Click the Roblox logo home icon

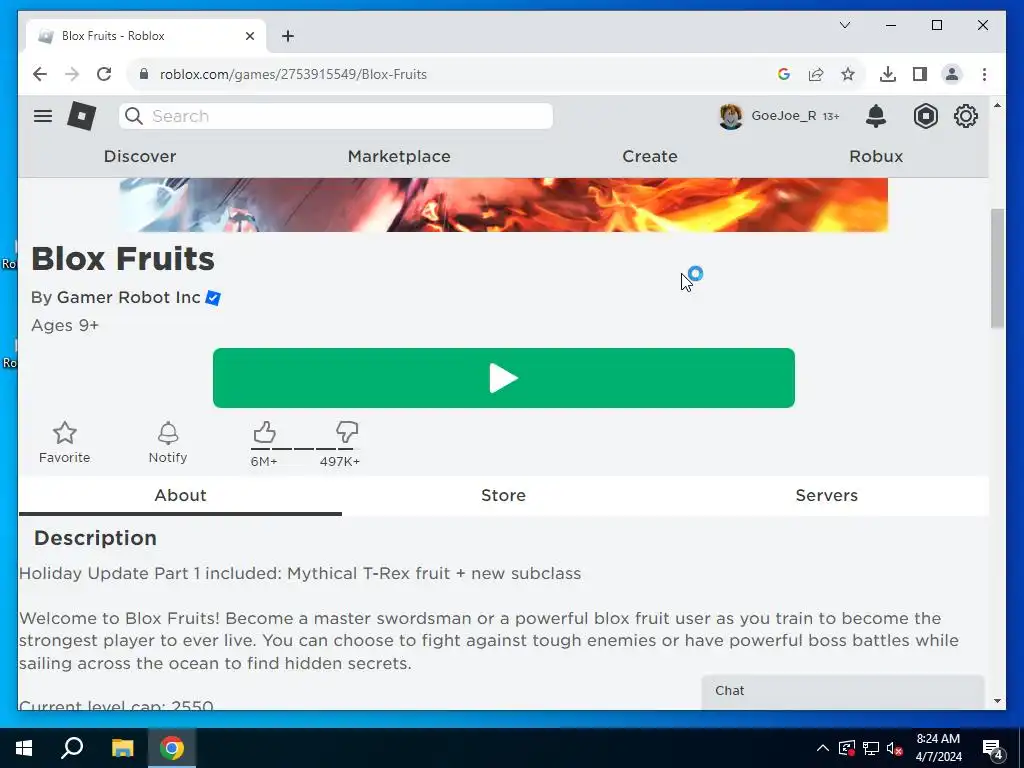coord(82,116)
